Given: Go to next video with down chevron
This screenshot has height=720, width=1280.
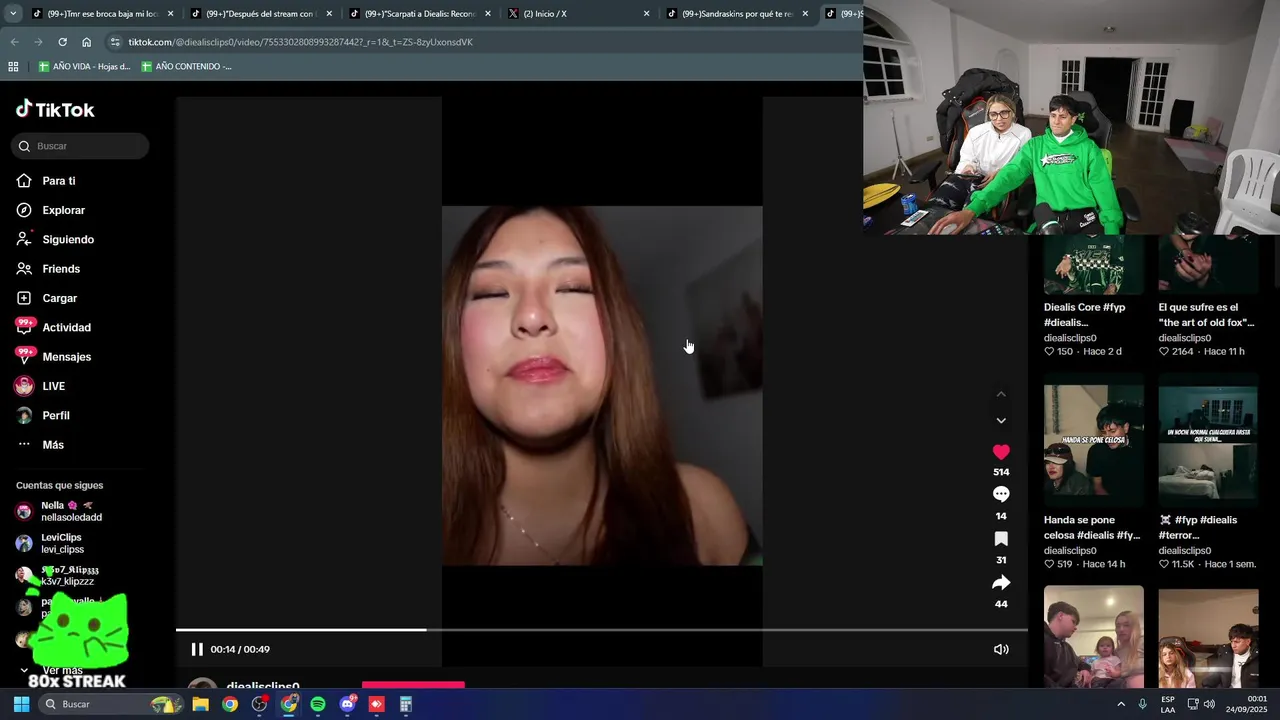Looking at the screenshot, I should (1001, 420).
